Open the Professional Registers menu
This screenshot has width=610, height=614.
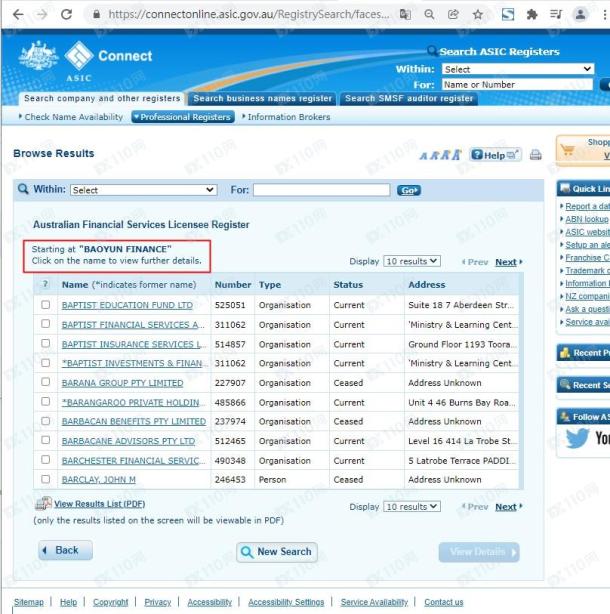pos(183,117)
